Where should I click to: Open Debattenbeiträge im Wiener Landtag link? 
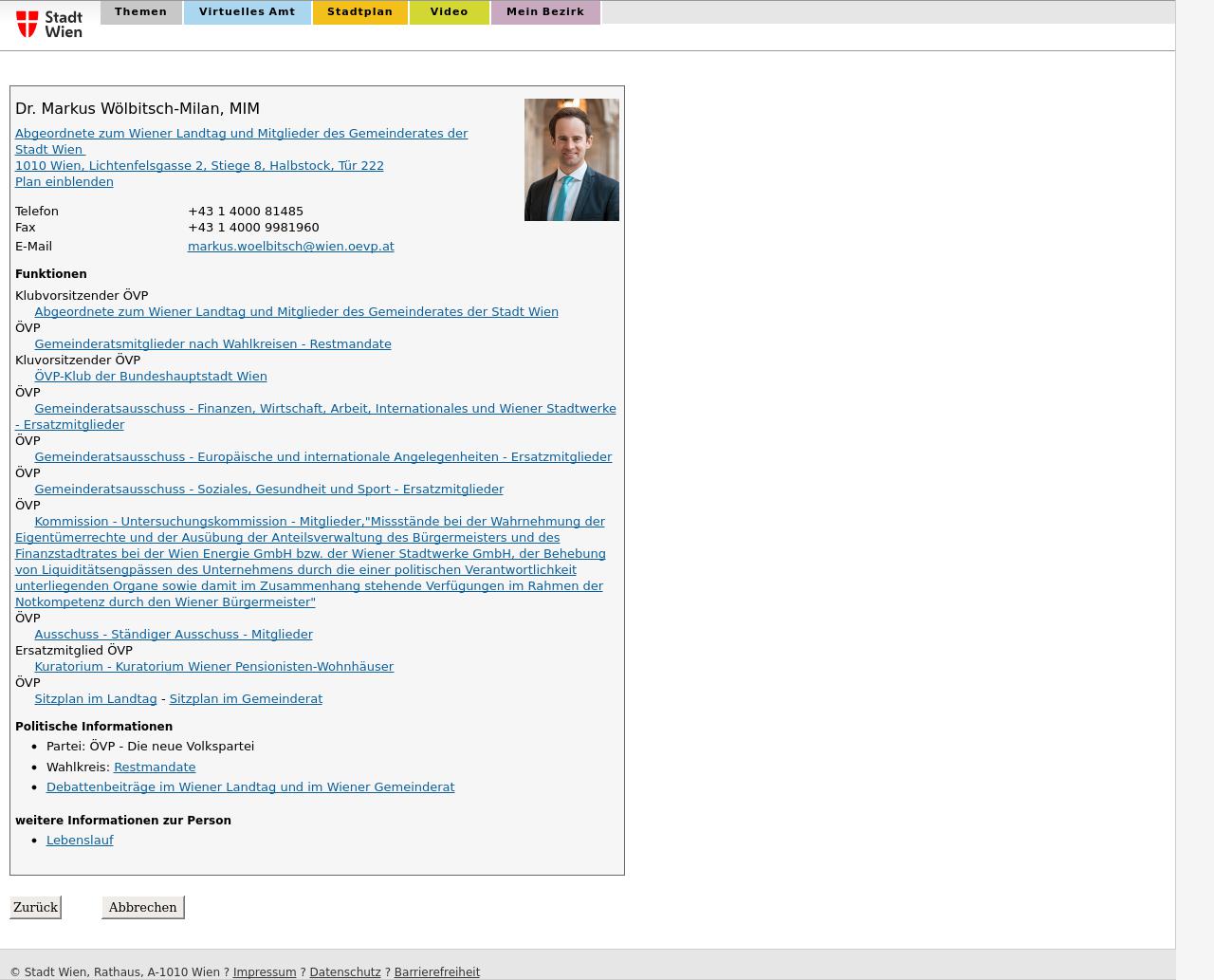tap(250, 786)
